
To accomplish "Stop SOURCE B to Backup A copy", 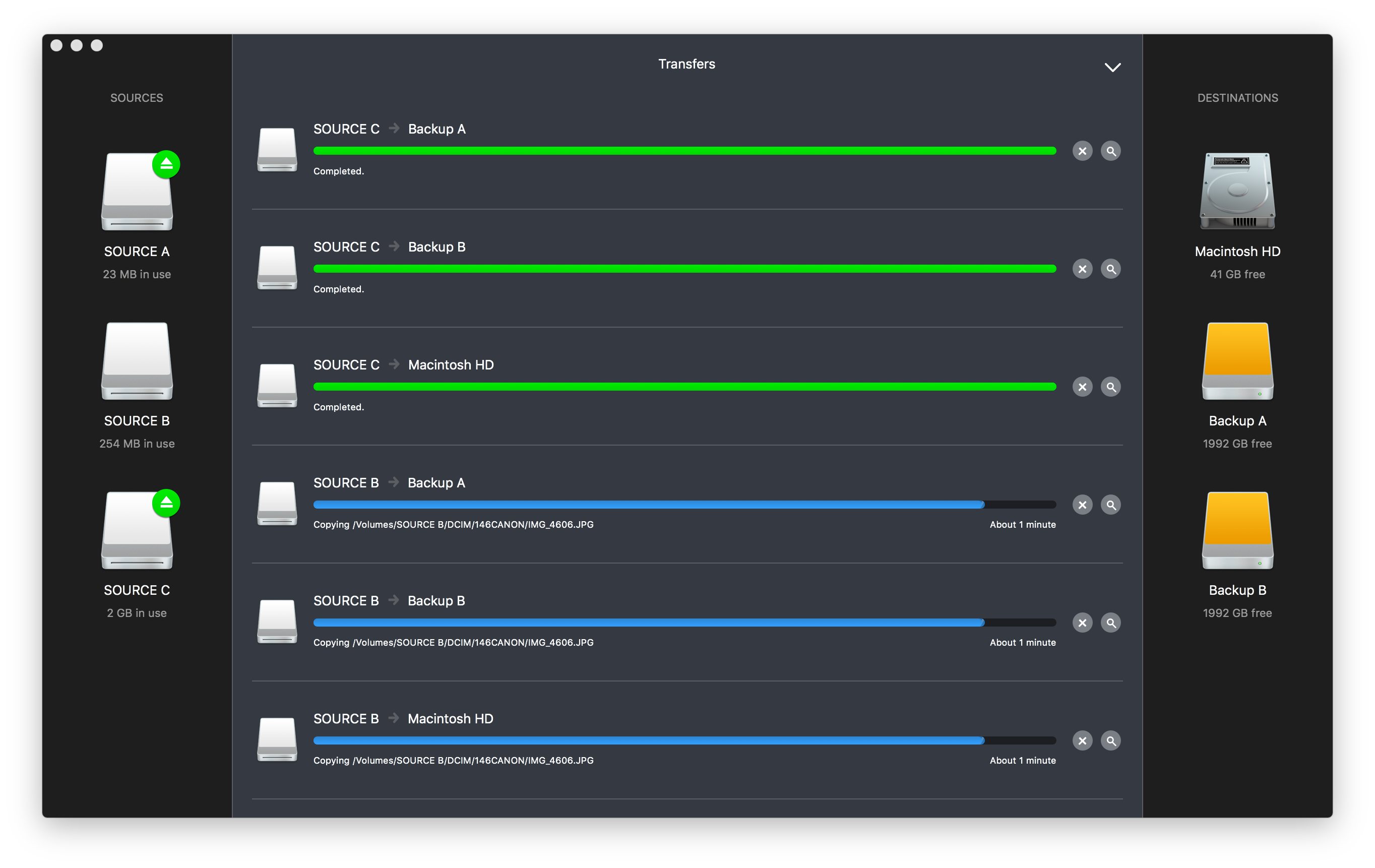I will pos(1082,505).
